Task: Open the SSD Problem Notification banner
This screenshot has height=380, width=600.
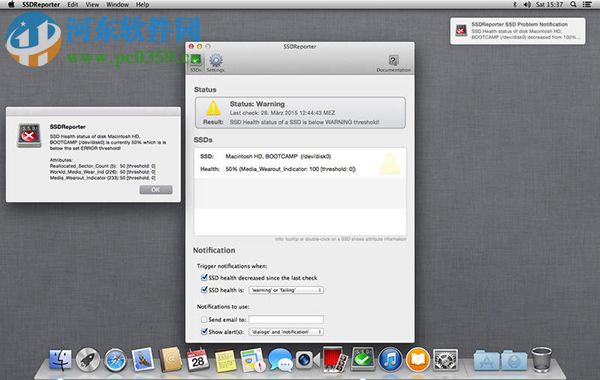Action: coord(518,31)
